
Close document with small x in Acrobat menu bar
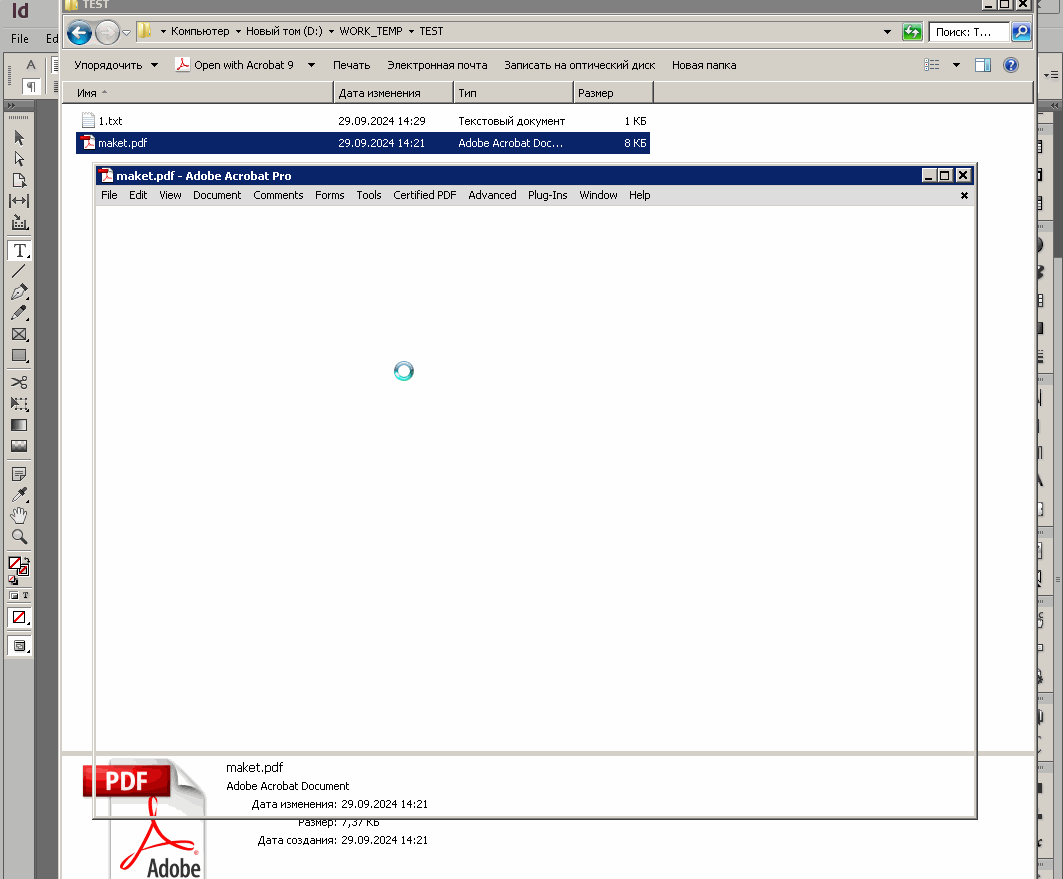(x=964, y=196)
